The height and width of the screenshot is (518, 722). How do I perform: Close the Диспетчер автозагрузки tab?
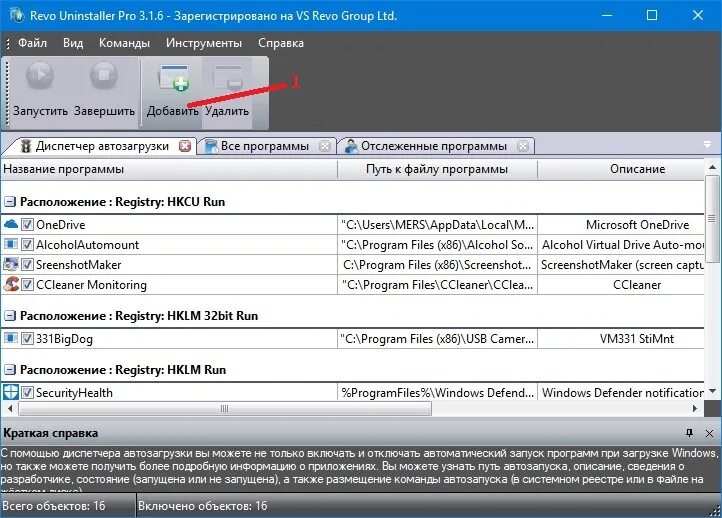(x=185, y=146)
